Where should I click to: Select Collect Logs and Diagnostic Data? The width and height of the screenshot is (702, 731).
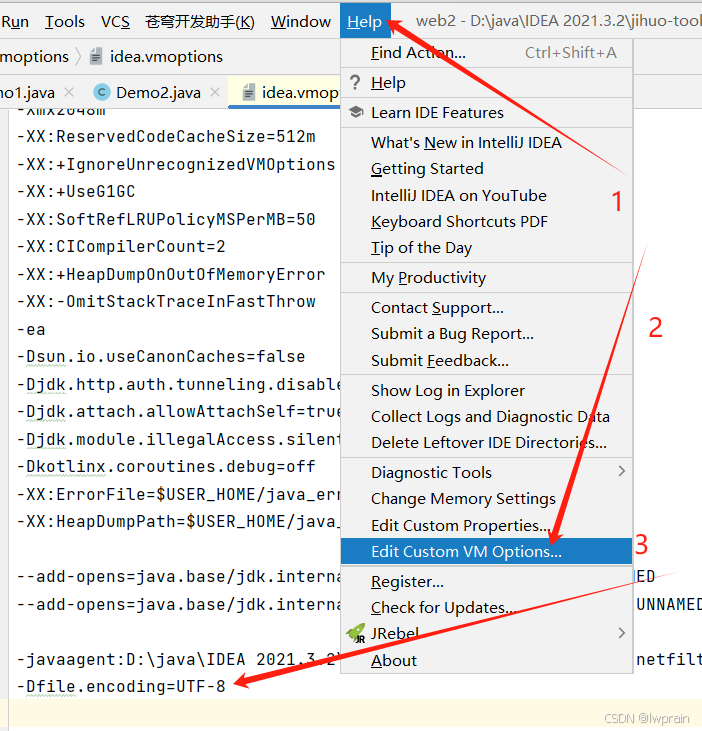pos(486,416)
